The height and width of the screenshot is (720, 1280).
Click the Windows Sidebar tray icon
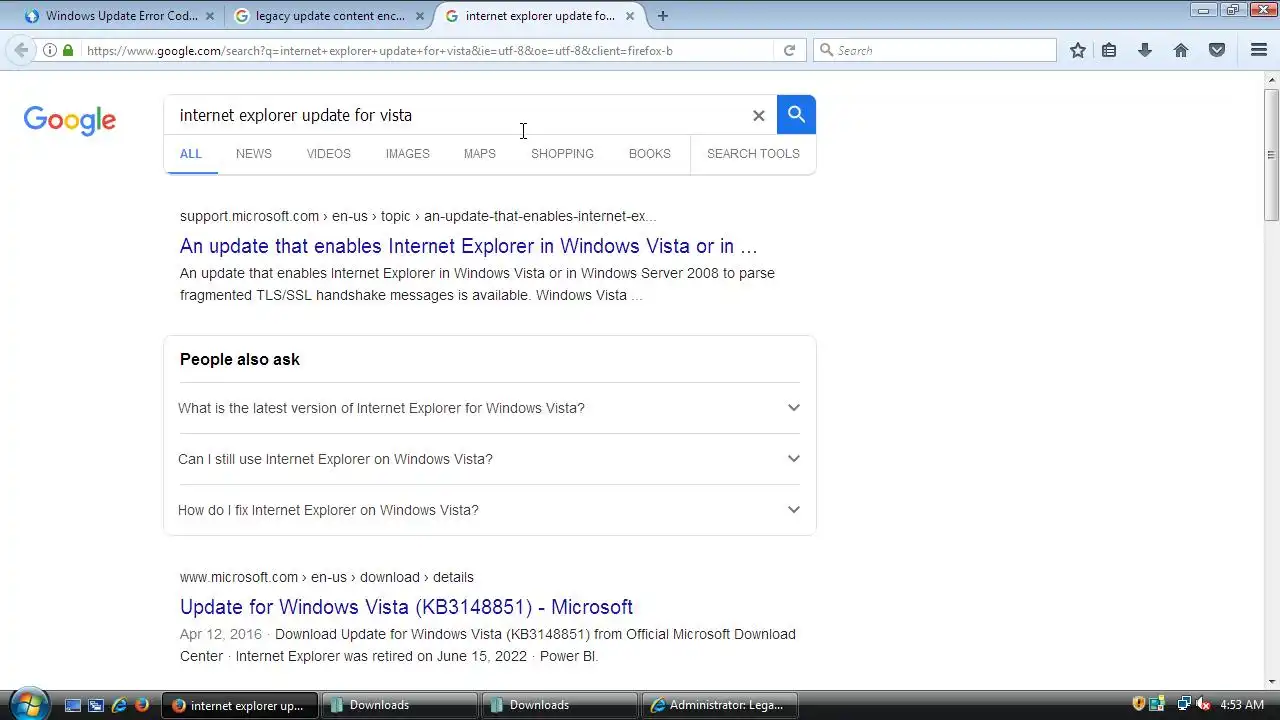tap(1157, 704)
